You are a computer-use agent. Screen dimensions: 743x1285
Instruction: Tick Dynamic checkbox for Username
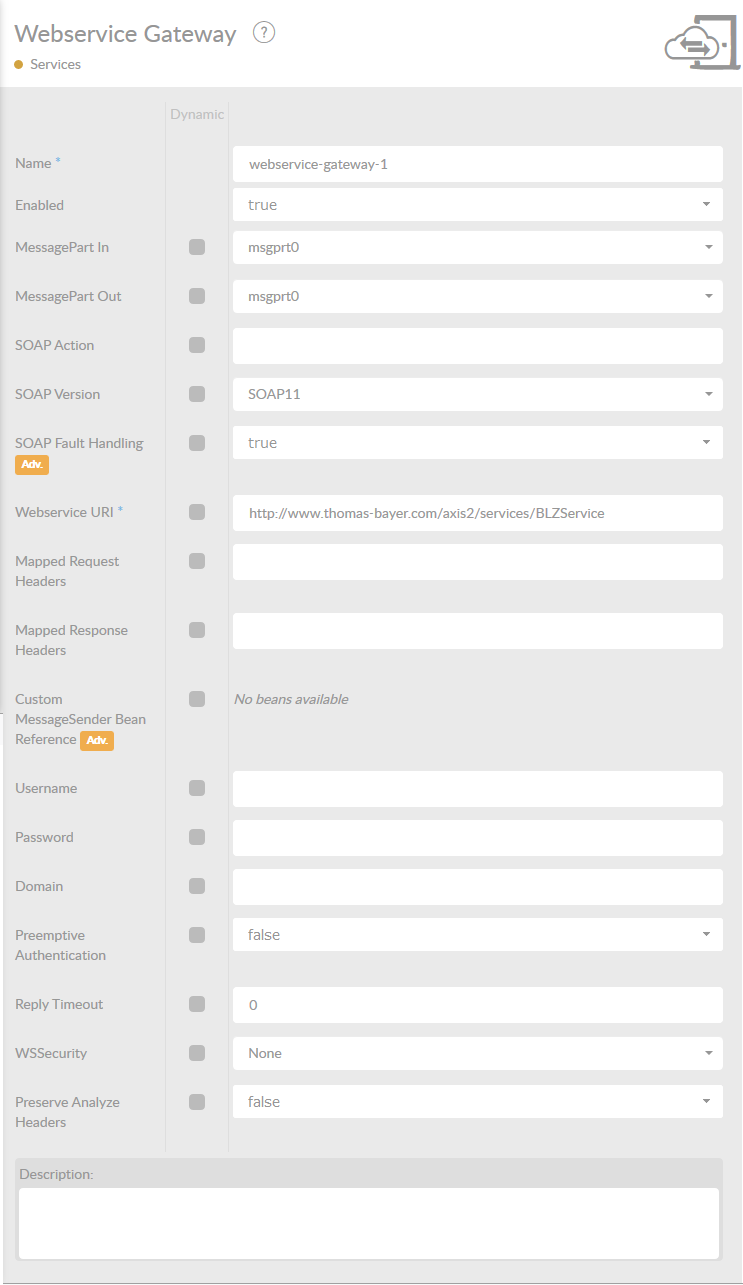tap(197, 788)
